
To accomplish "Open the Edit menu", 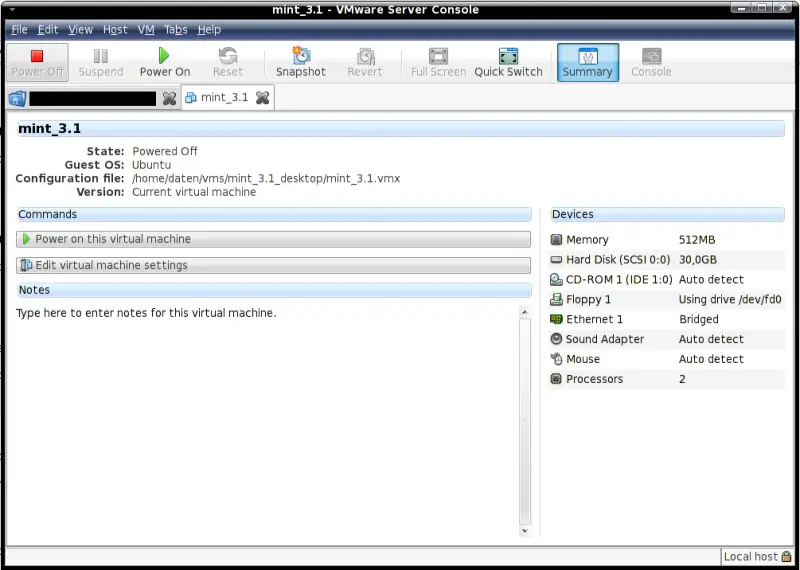I will 47,30.
